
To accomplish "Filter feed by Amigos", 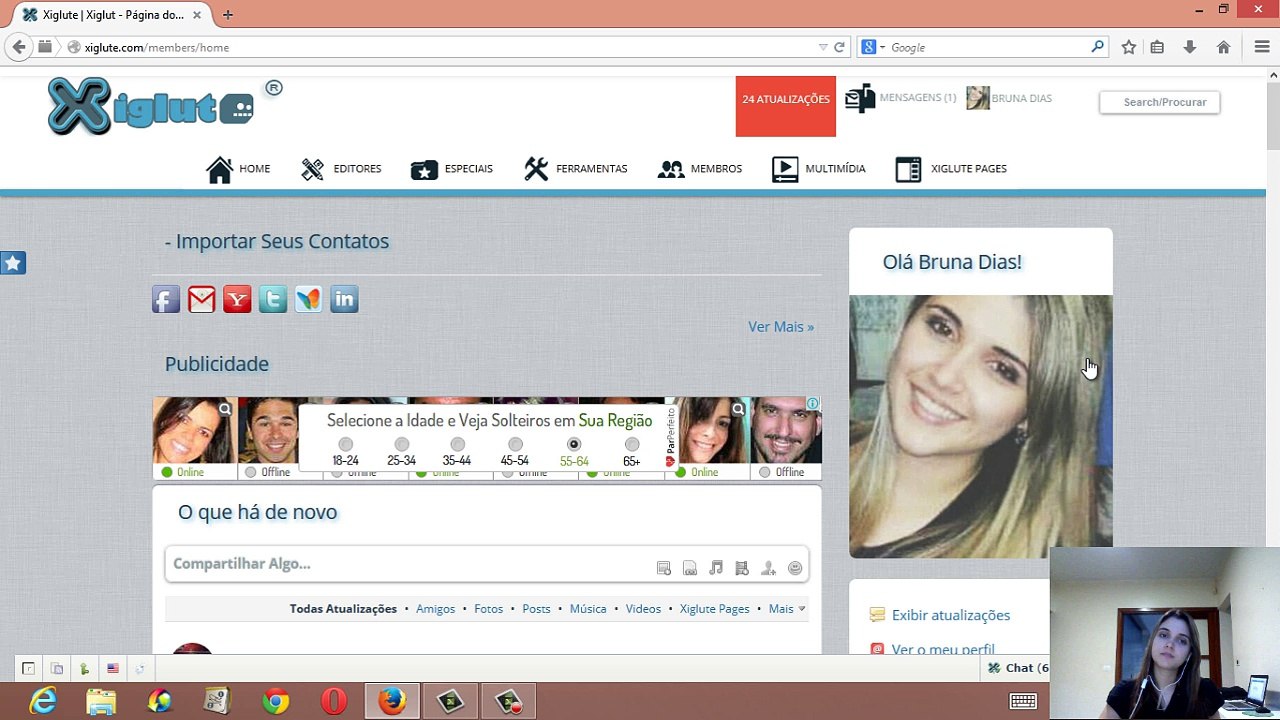I will point(435,609).
